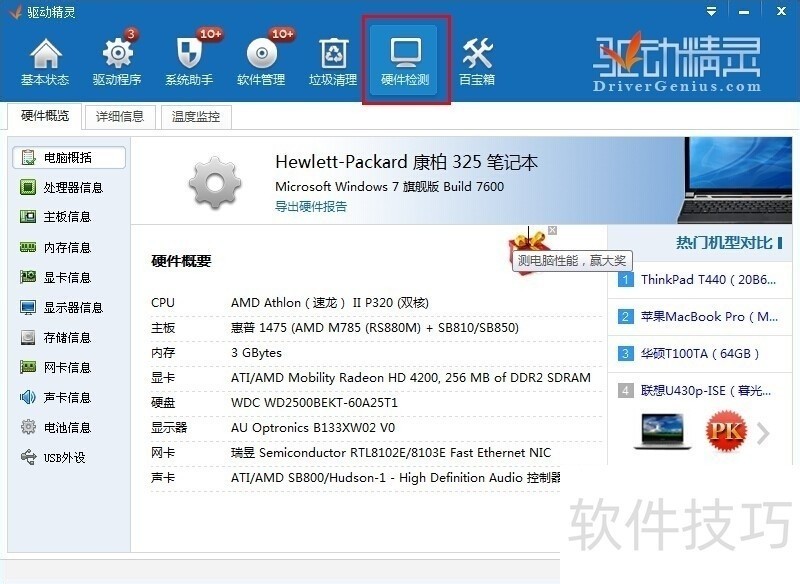View 显卡信息 graphics card details

[62, 277]
